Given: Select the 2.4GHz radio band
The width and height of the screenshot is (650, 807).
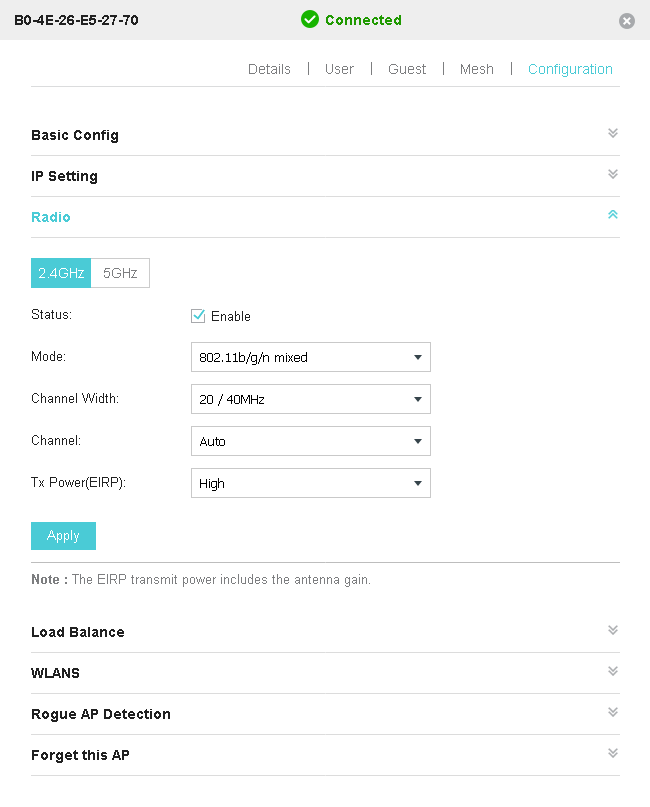Looking at the screenshot, I should pos(61,273).
